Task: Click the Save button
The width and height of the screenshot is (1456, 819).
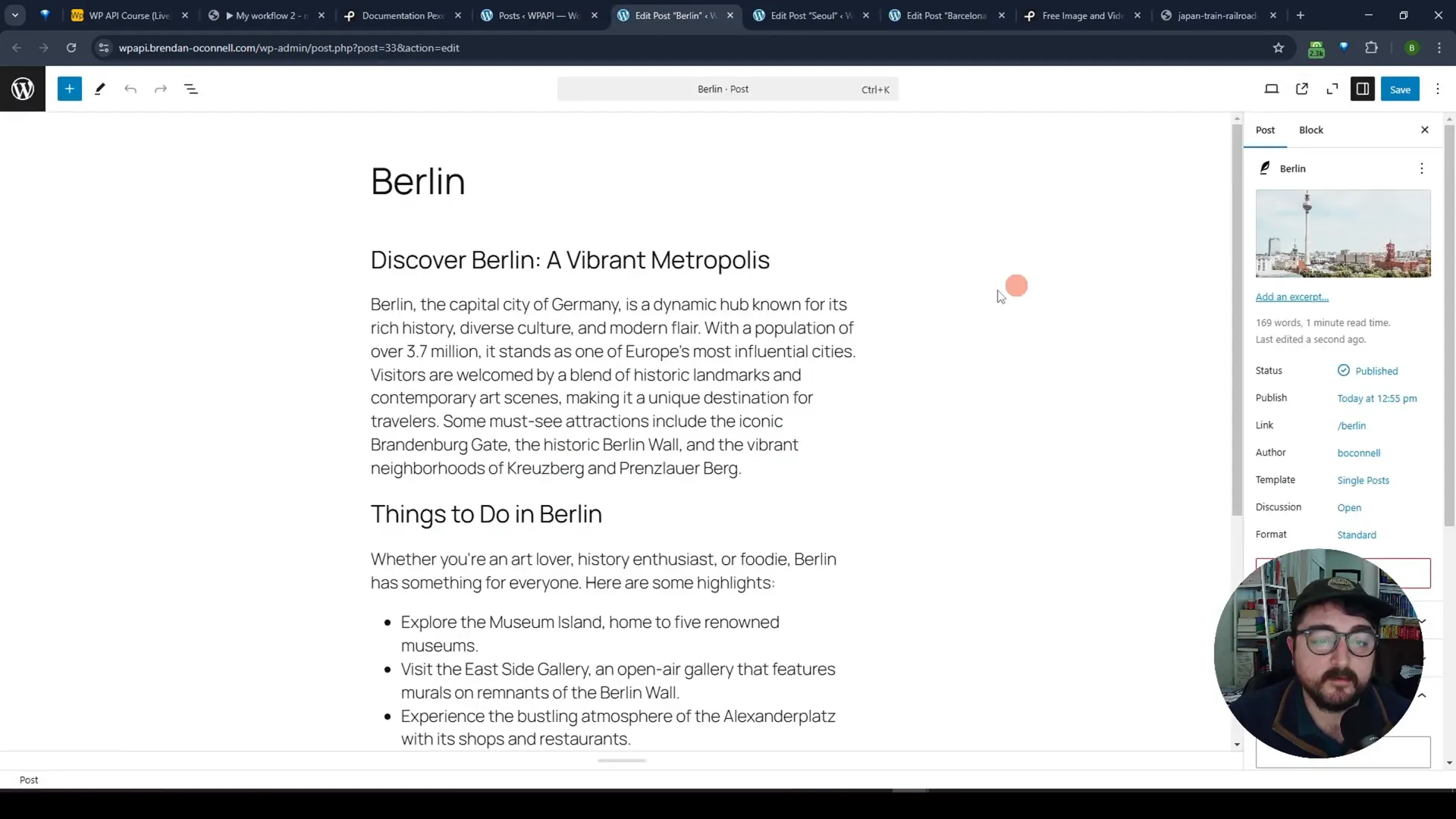Action: (1400, 89)
